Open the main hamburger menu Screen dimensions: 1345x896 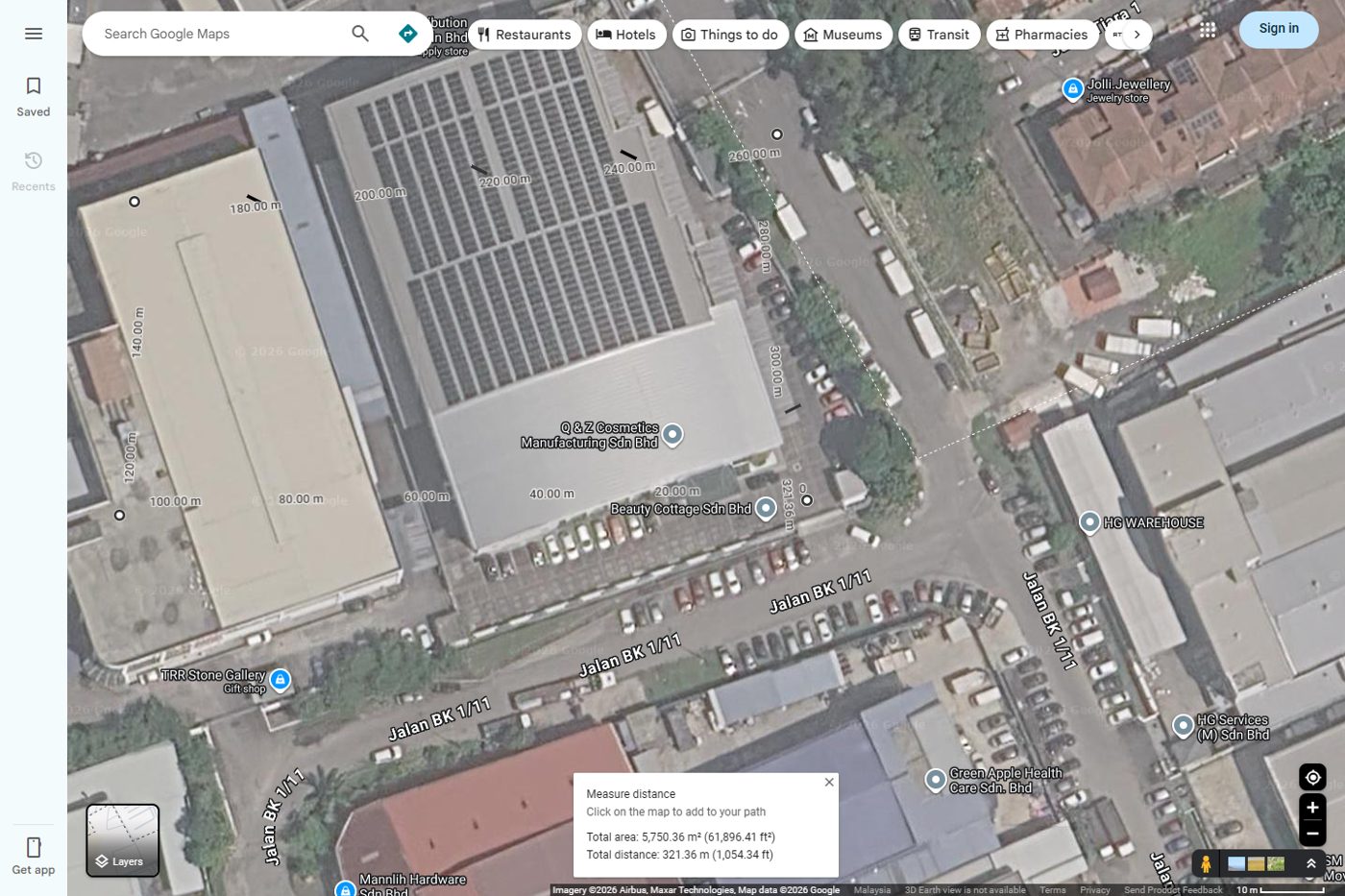34,34
